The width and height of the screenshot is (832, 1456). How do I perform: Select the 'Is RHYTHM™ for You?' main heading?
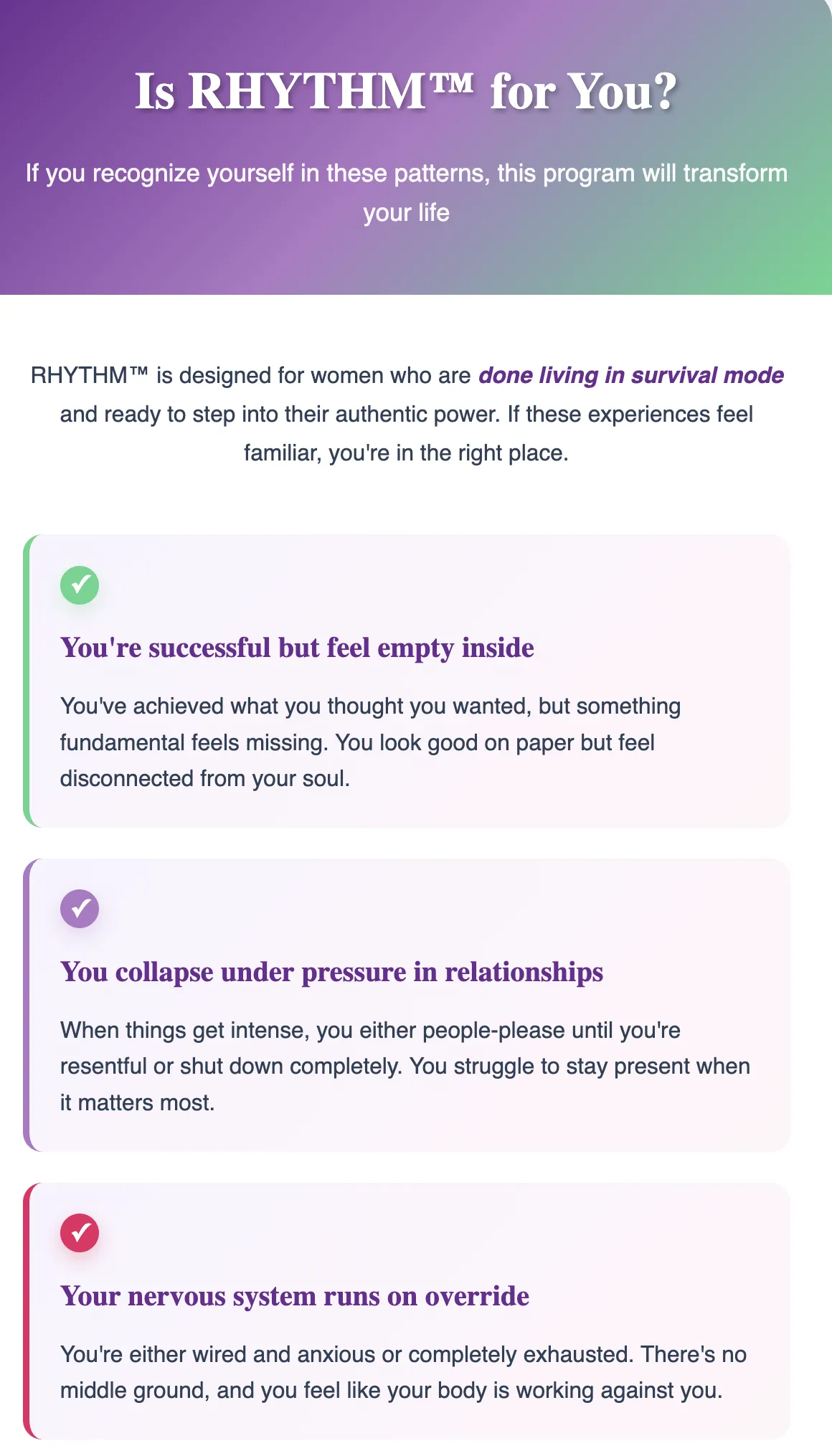click(406, 92)
